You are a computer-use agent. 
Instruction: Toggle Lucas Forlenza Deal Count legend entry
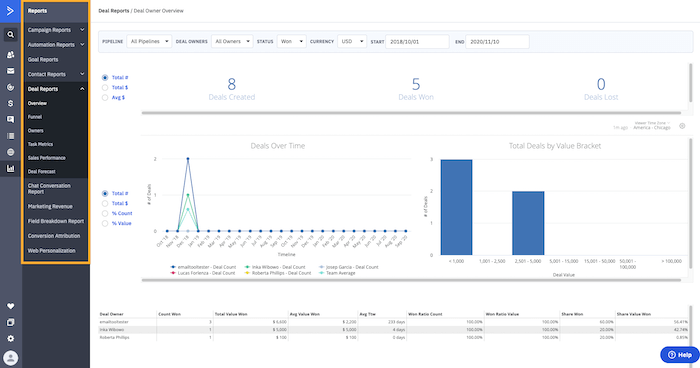[x=203, y=273]
